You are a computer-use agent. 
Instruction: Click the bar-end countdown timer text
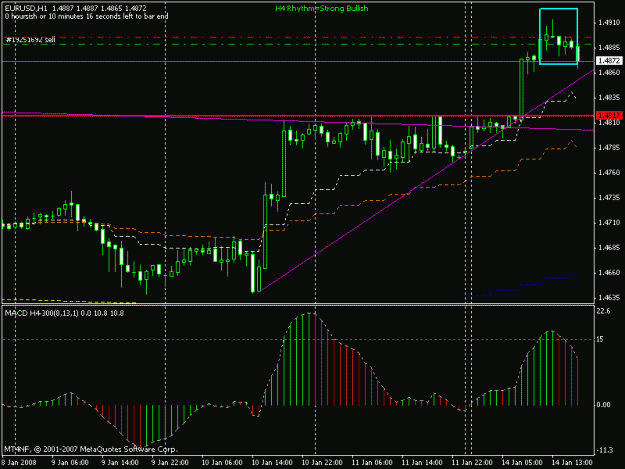[86, 17]
